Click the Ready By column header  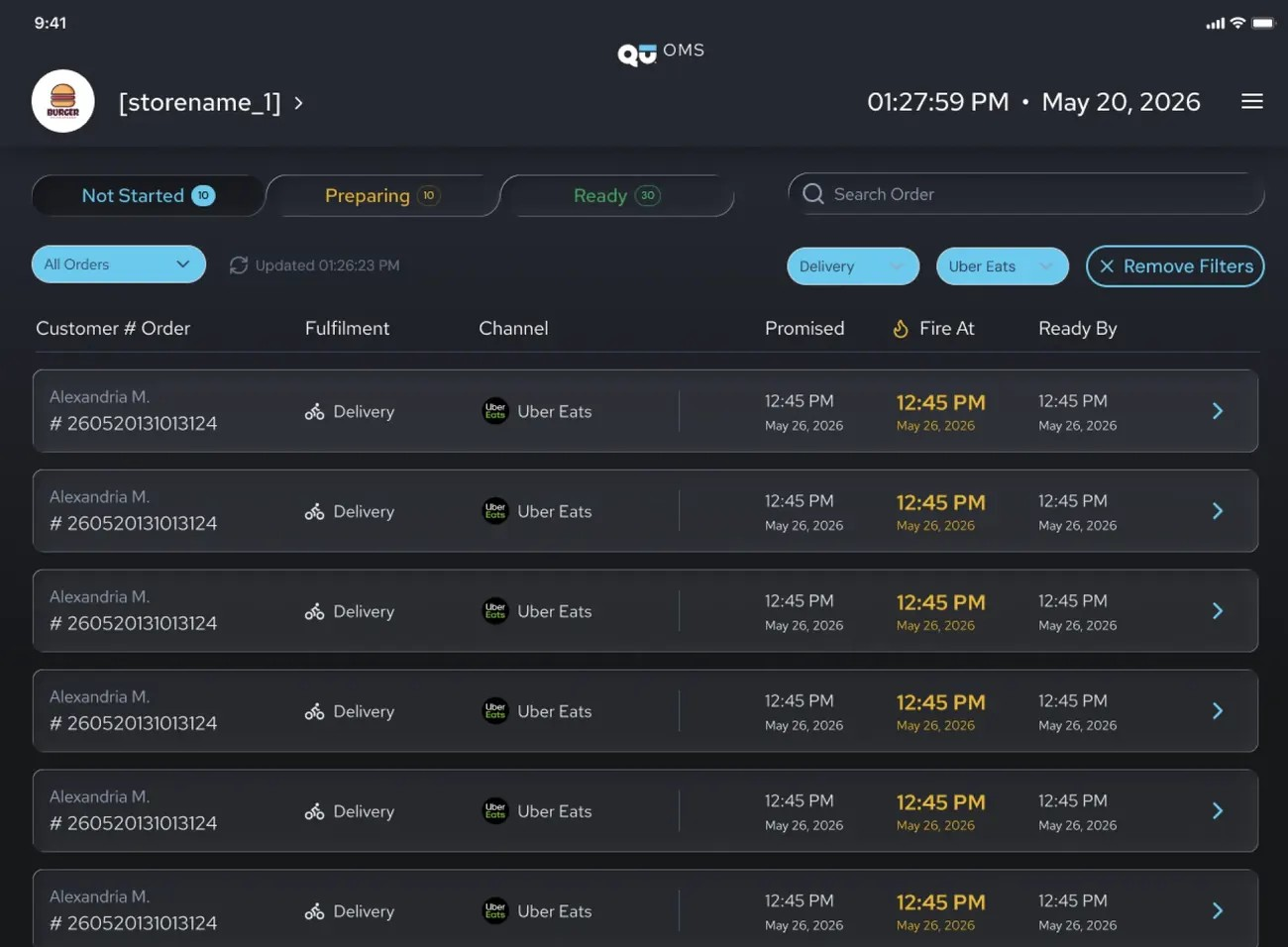point(1078,329)
